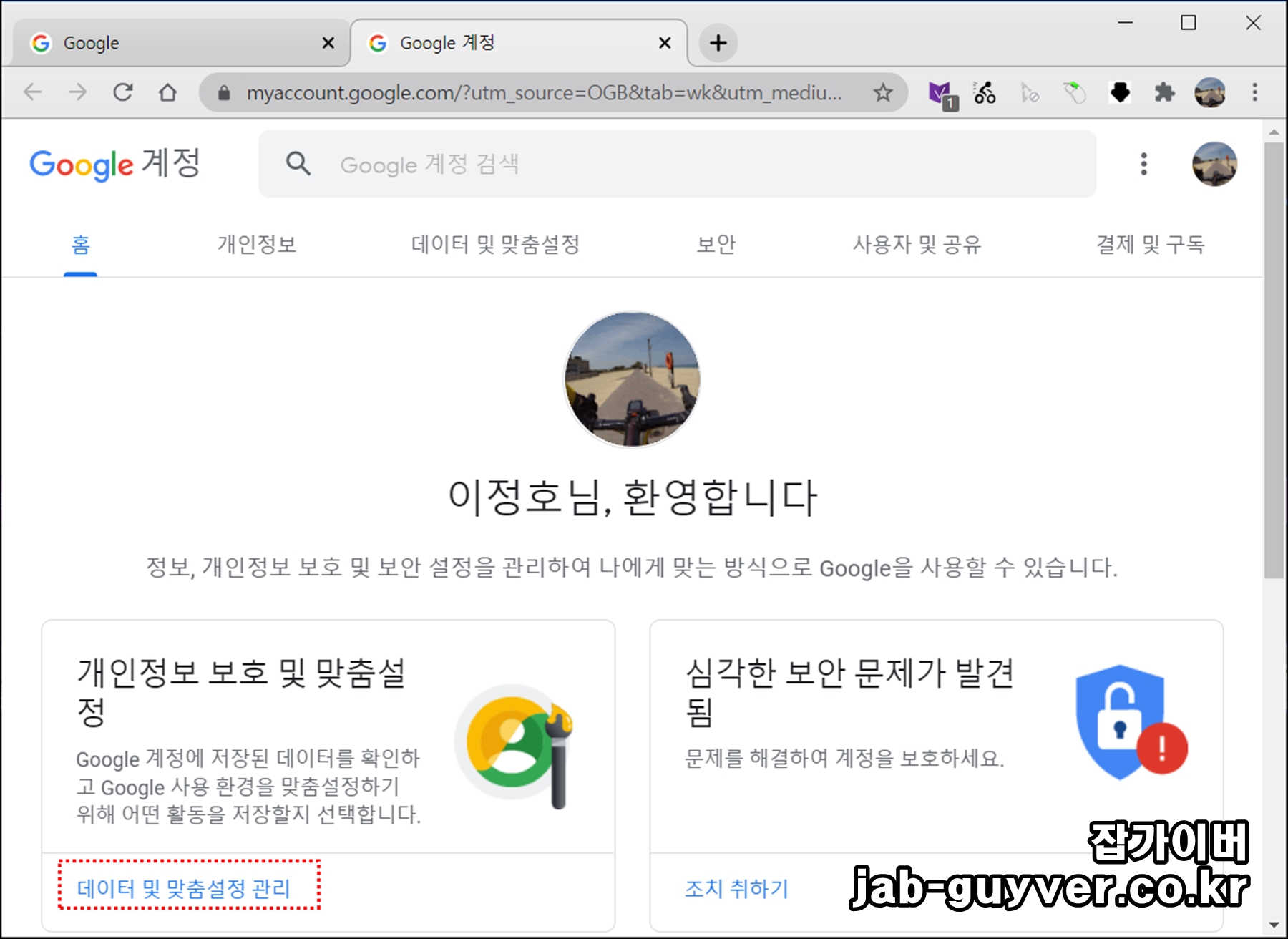Open the grey cursor extension icon
This screenshot has width=1288, height=939.
(1030, 93)
